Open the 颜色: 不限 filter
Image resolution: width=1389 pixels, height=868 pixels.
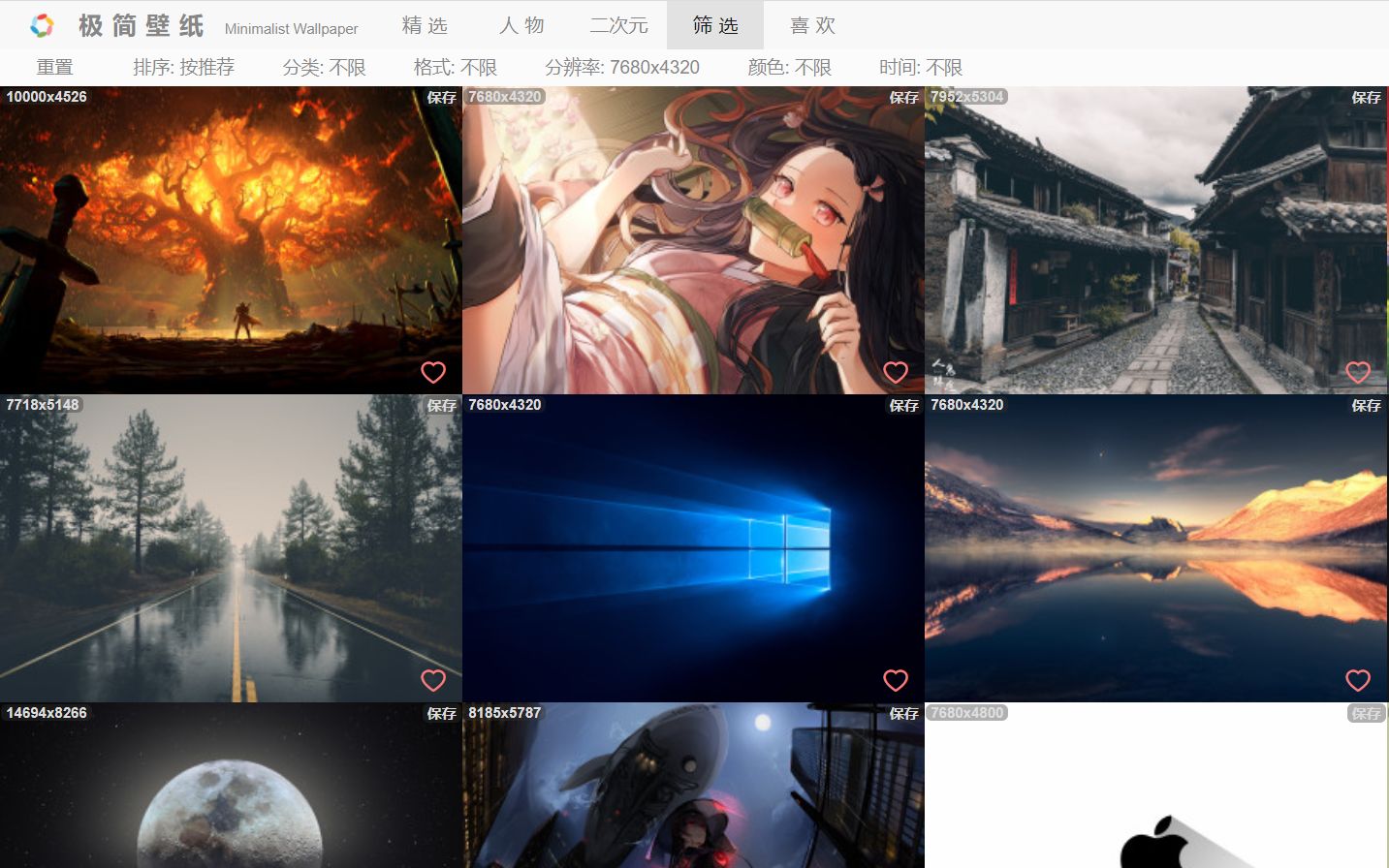pyautogui.click(x=789, y=67)
